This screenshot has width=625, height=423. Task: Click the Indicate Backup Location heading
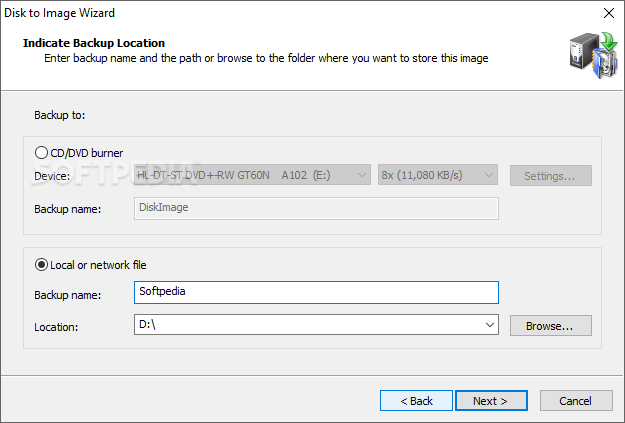(x=94, y=43)
